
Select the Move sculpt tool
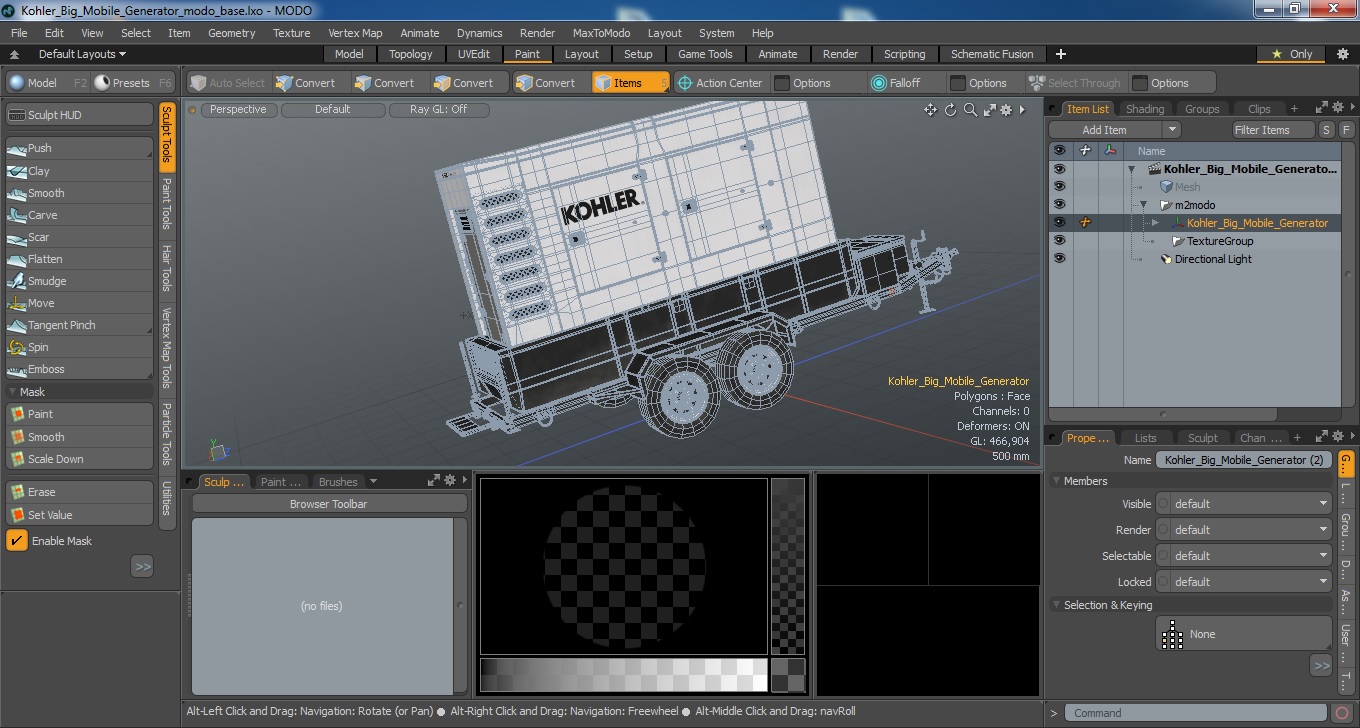[x=79, y=303]
